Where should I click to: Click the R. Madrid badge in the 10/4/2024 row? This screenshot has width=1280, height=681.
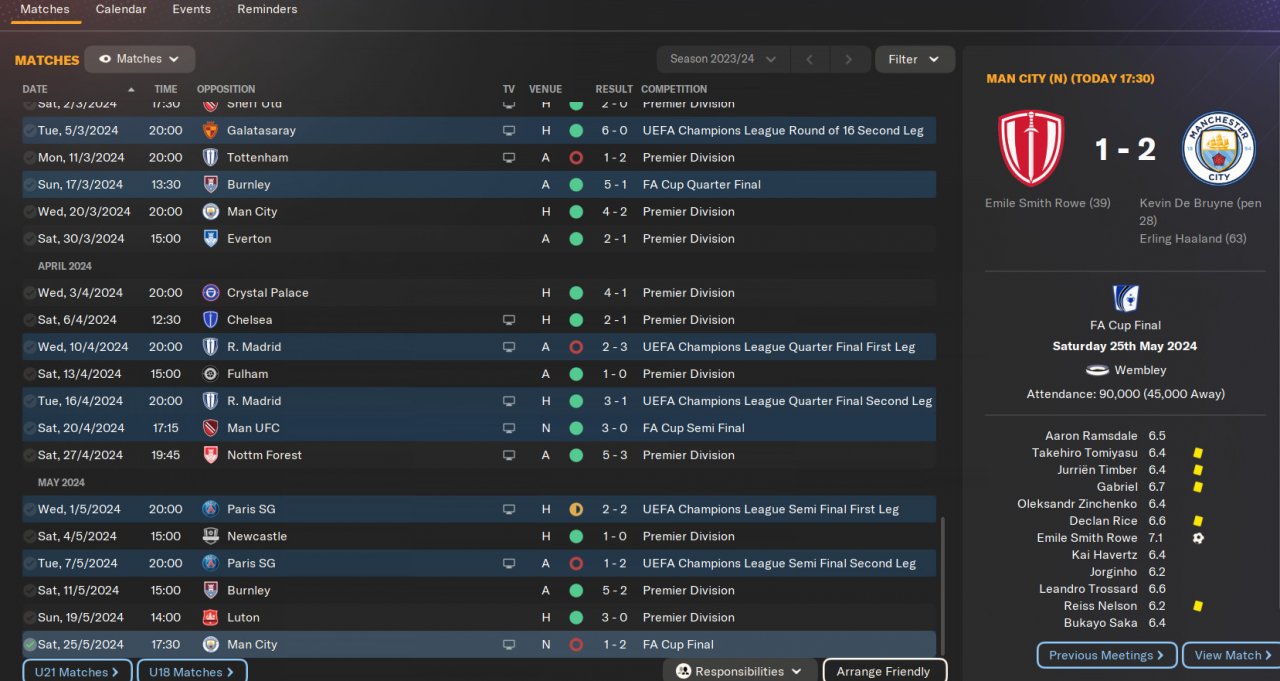click(x=210, y=347)
